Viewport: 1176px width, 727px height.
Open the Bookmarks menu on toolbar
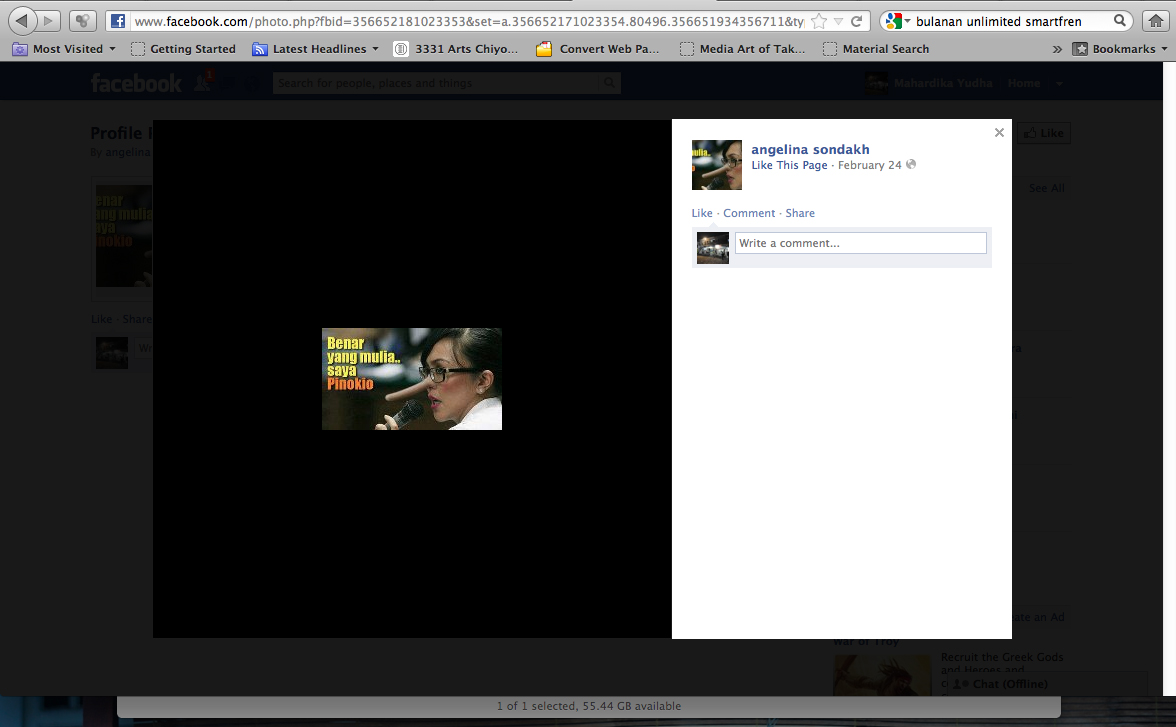[1120, 49]
